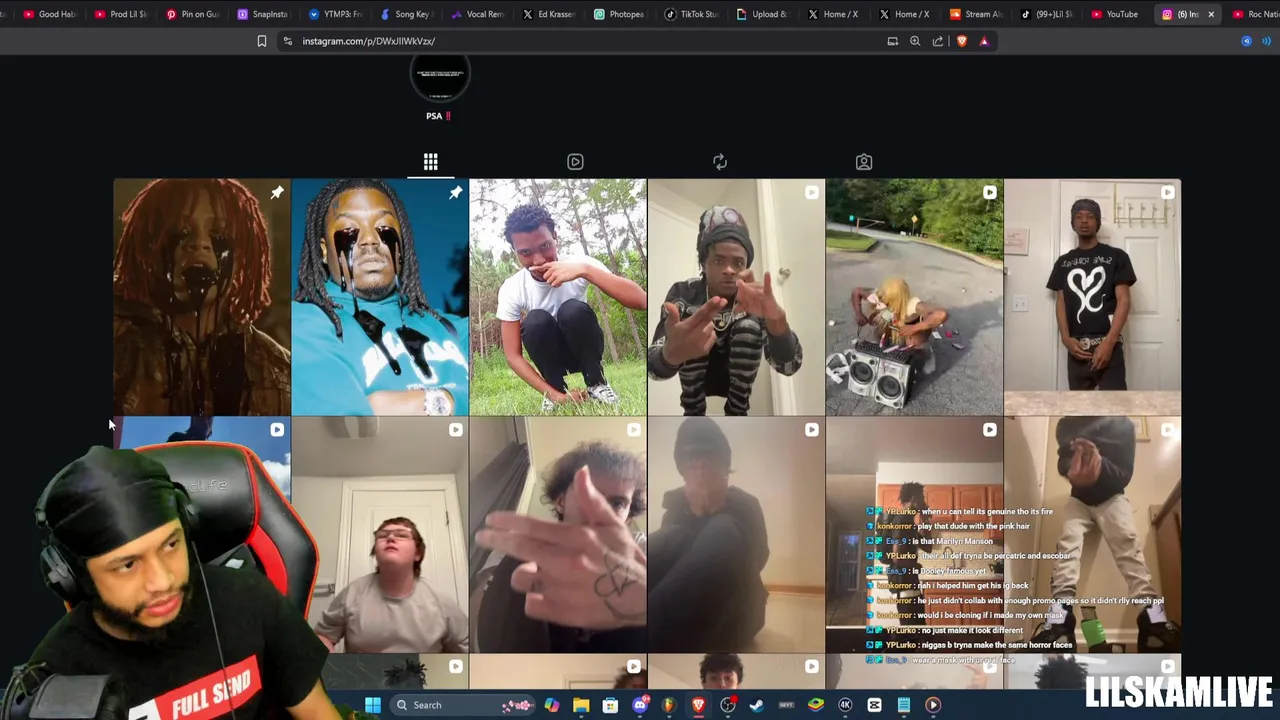1280x720 pixels.
Task: Close the active Instagram tab
Action: tap(1211, 14)
